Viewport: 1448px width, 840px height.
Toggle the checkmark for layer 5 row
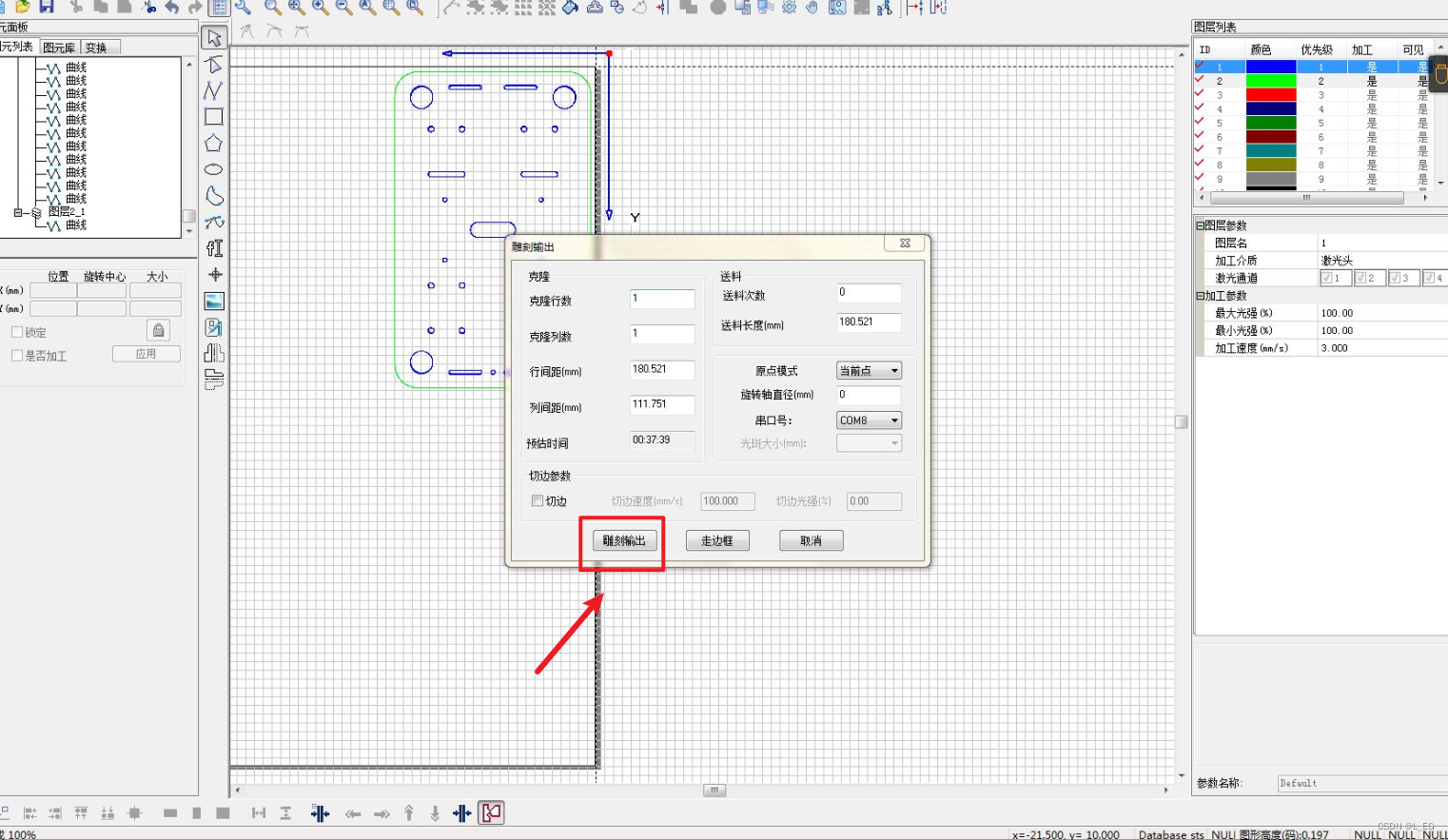coord(1199,121)
